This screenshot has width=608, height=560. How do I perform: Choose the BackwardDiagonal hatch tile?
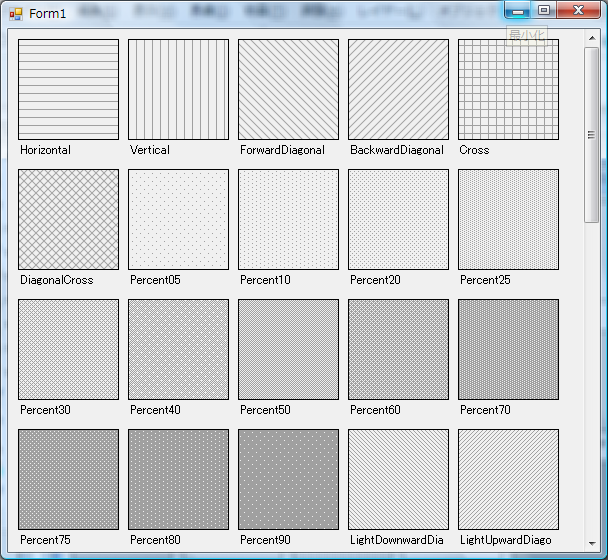[x=398, y=89]
